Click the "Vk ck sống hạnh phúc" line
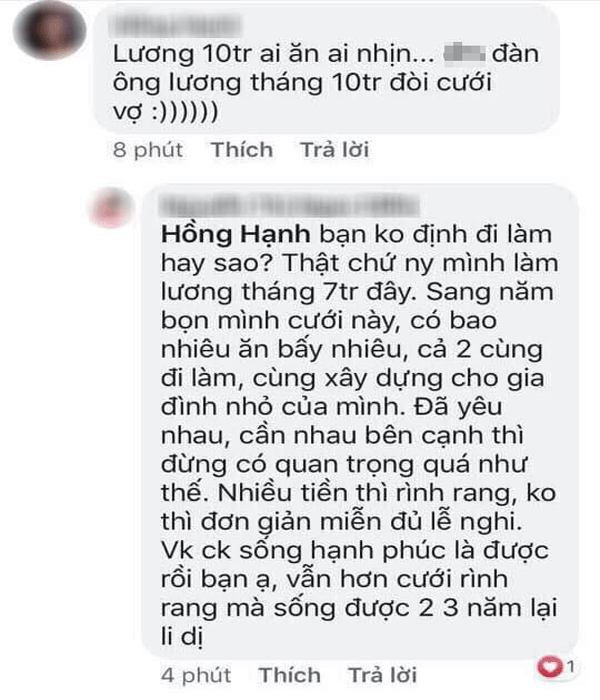The image size is (600, 700). coord(354,550)
